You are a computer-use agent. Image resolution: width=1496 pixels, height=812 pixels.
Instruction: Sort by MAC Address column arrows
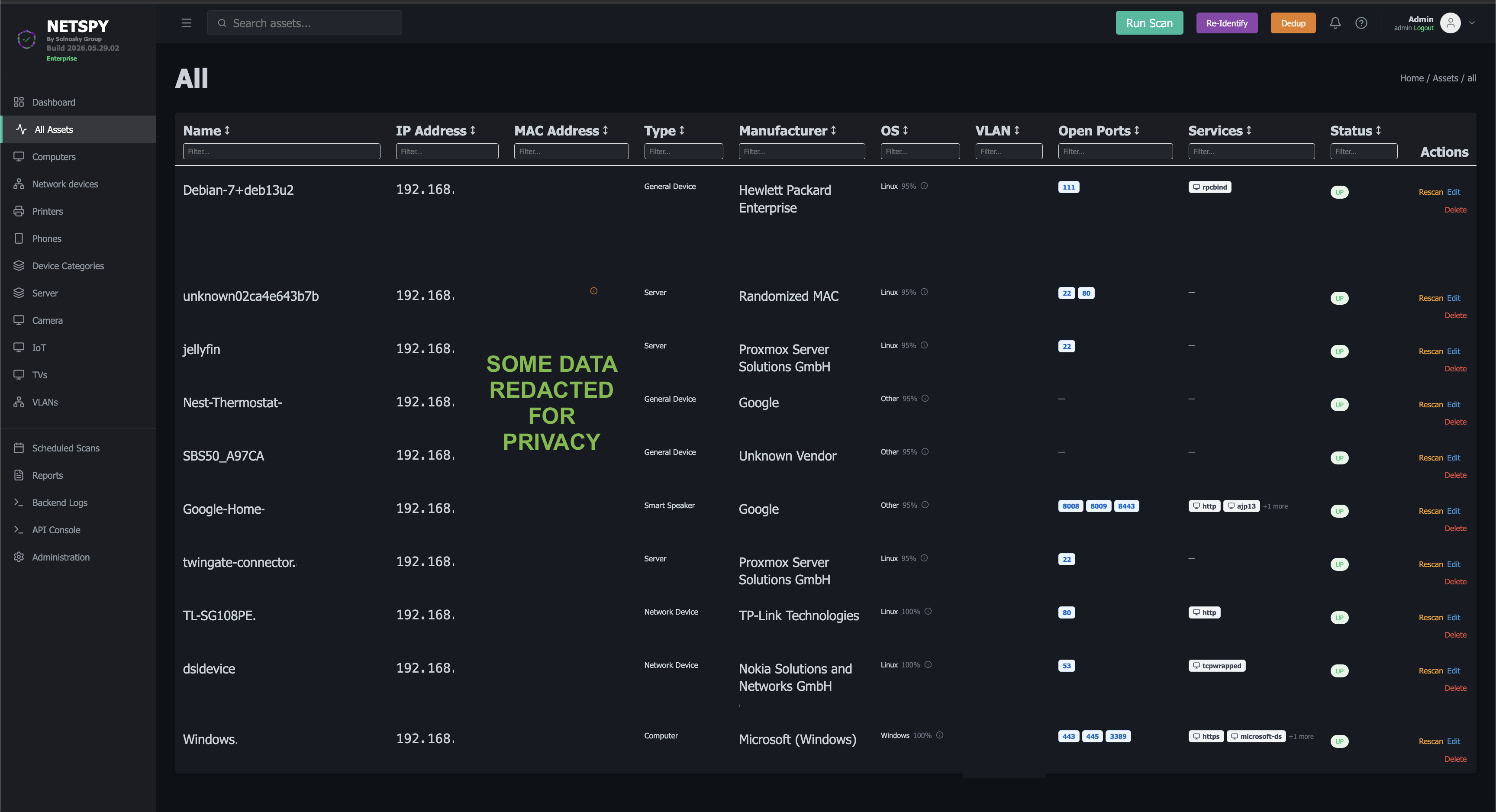(605, 131)
